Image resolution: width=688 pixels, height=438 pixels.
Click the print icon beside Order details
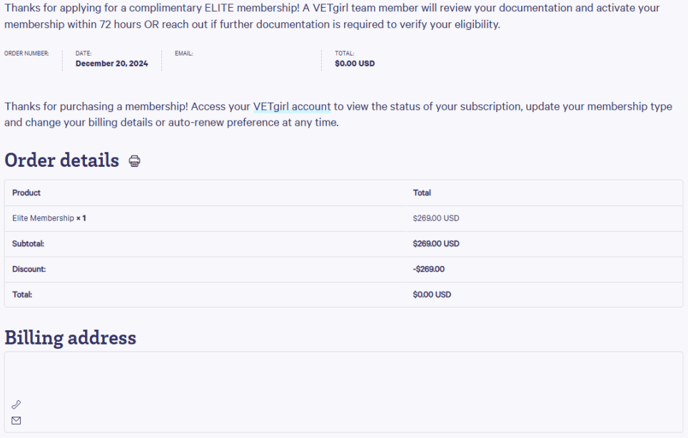point(135,161)
